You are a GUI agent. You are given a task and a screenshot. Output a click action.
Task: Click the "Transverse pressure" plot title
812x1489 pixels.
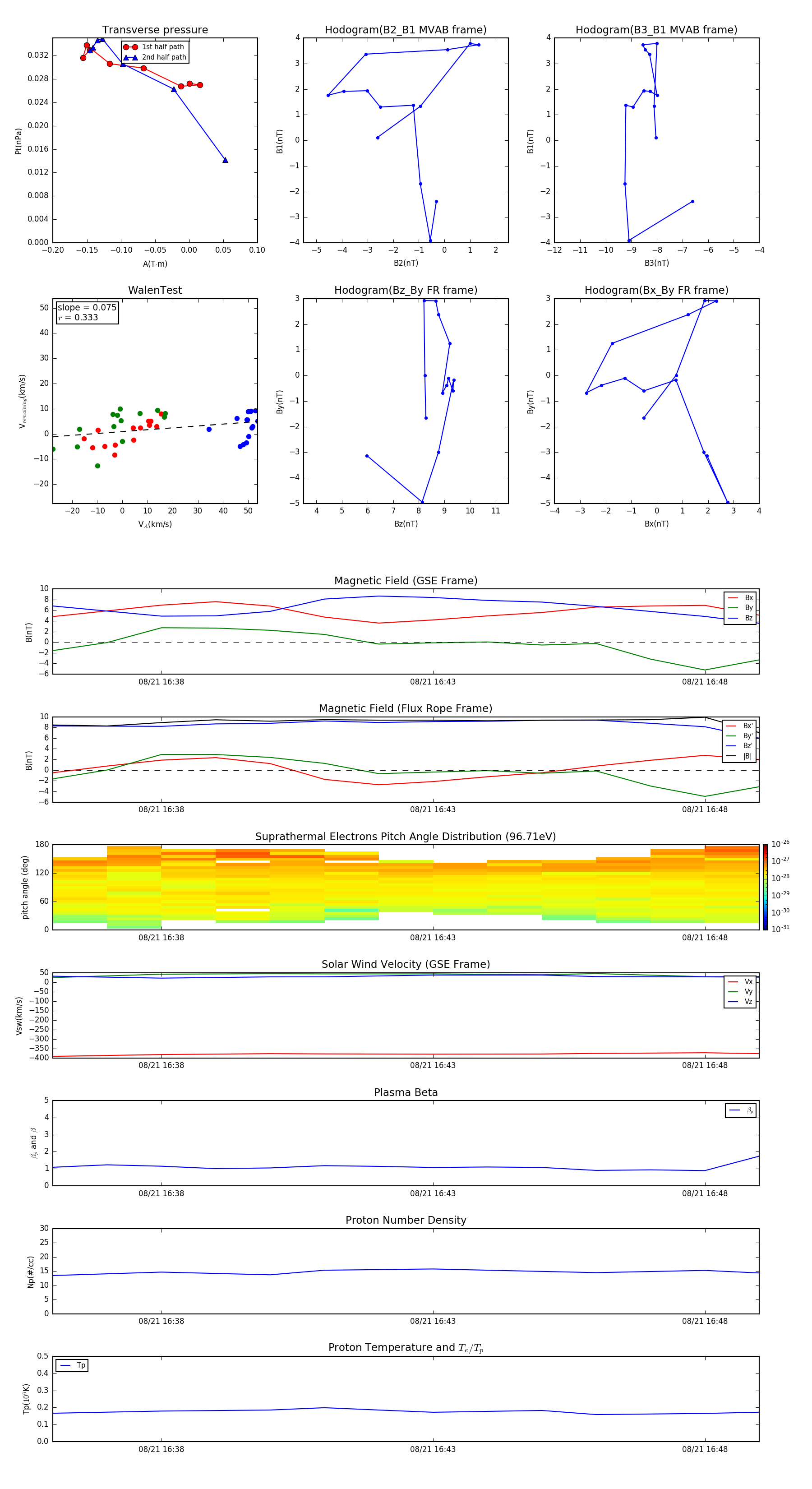pyautogui.click(x=155, y=30)
